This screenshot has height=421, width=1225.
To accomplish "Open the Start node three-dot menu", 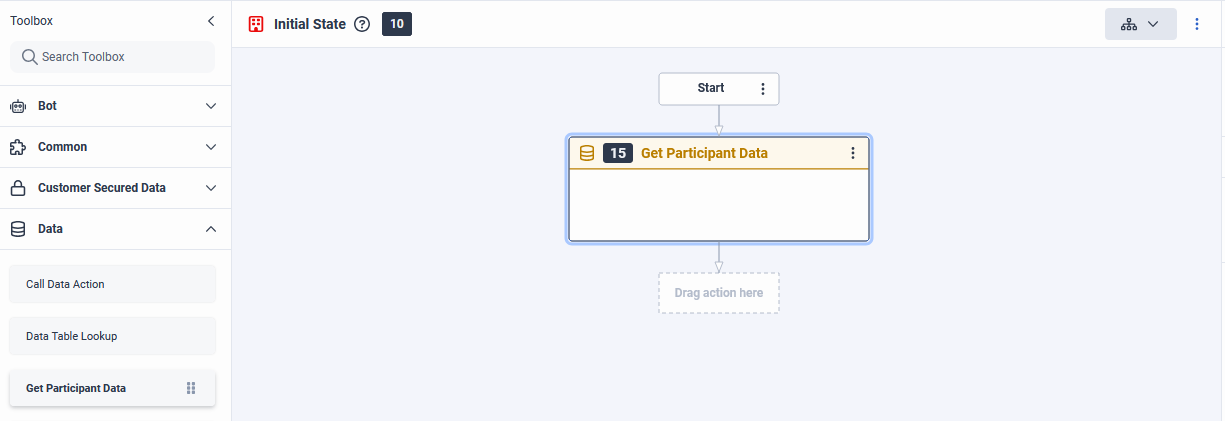I will (x=763, y=89).
